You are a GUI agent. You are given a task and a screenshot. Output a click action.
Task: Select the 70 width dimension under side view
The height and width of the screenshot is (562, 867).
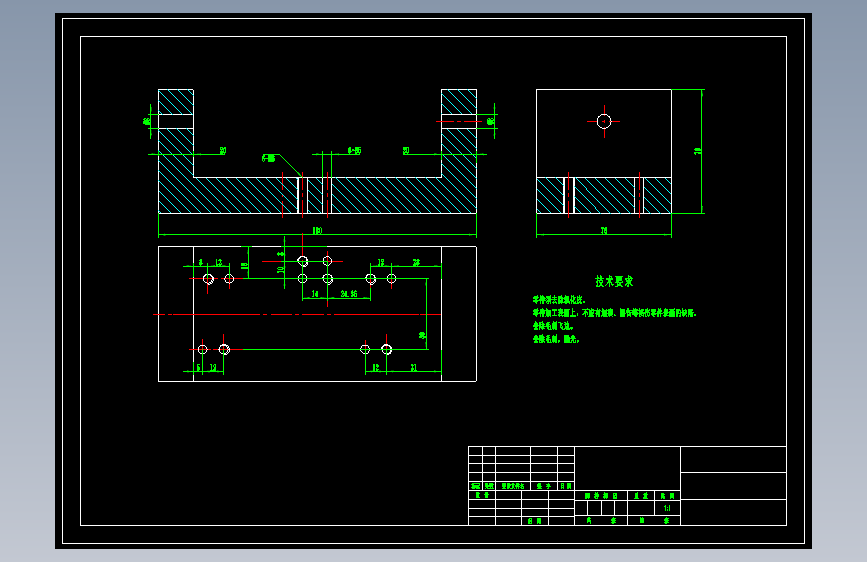[x=604, y=231]
